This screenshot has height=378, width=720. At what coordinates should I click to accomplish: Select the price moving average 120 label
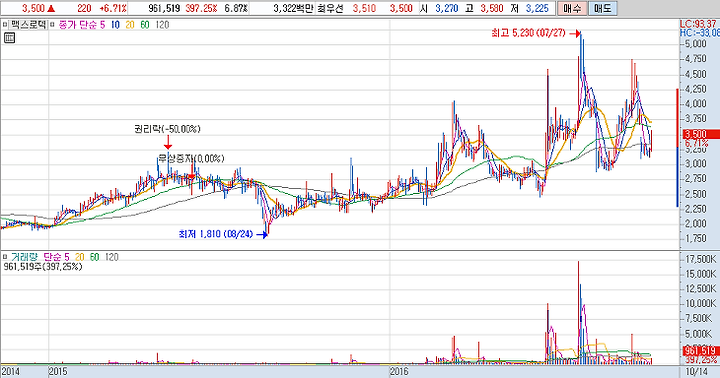[x=162, y=25]
